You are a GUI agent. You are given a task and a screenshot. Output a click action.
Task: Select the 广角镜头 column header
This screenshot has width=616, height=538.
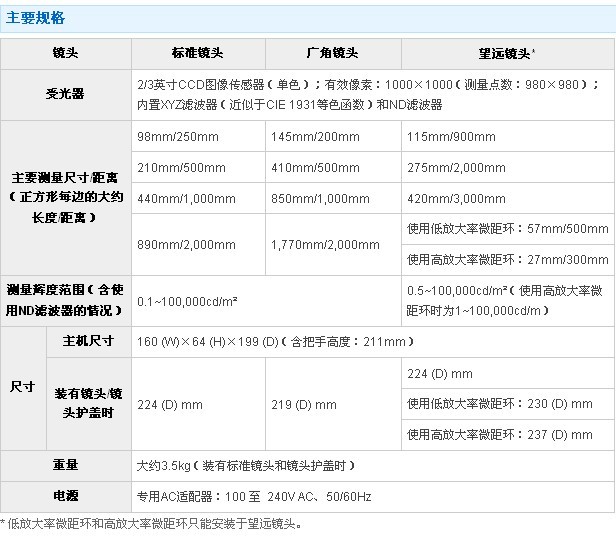[331, 53]
